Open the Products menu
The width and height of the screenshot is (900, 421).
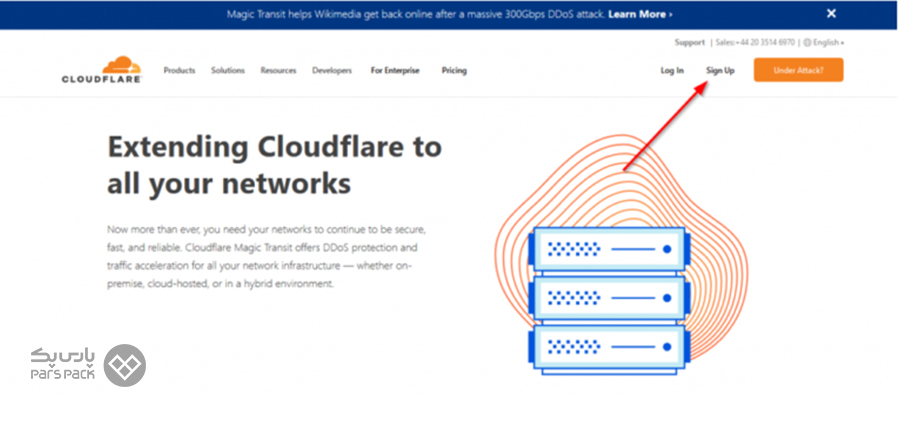[x=179, y=70]
